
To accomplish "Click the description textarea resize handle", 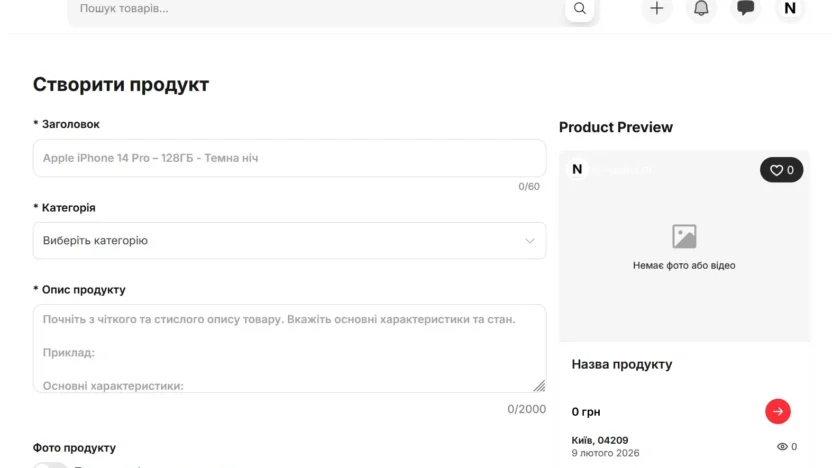I will [539, 385].
